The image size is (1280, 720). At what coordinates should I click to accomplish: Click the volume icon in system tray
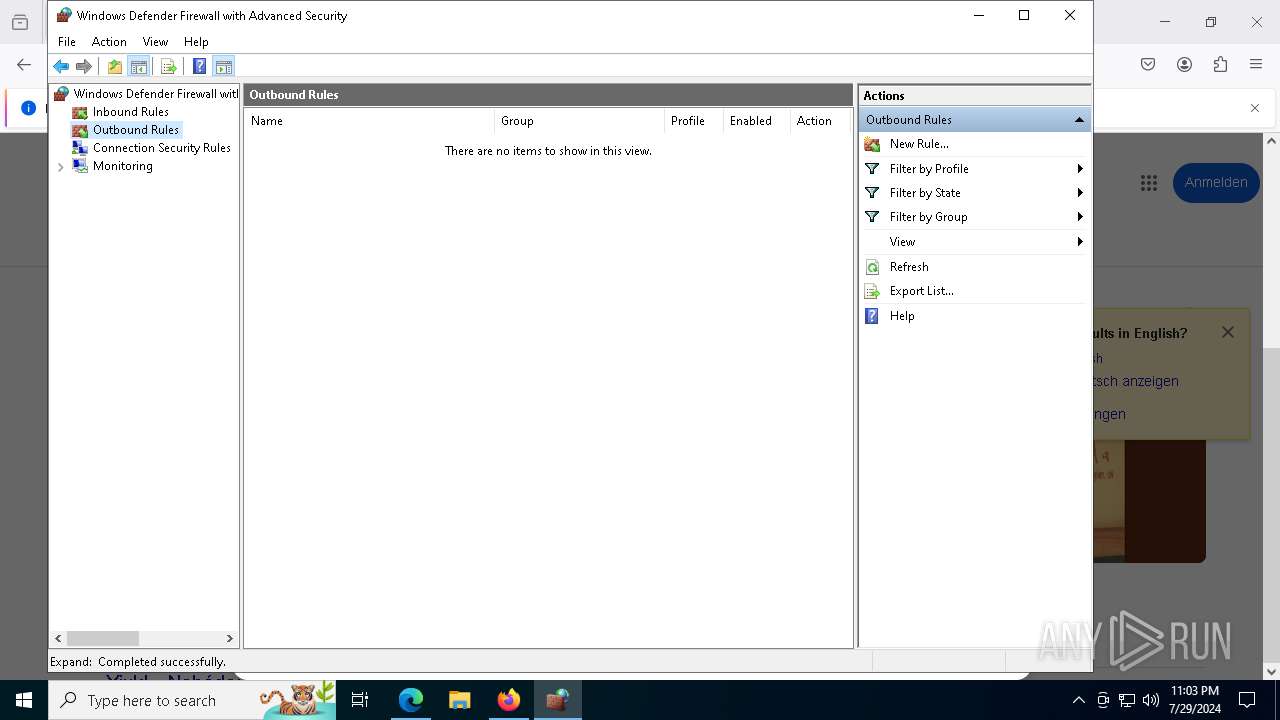point(1151,700)
